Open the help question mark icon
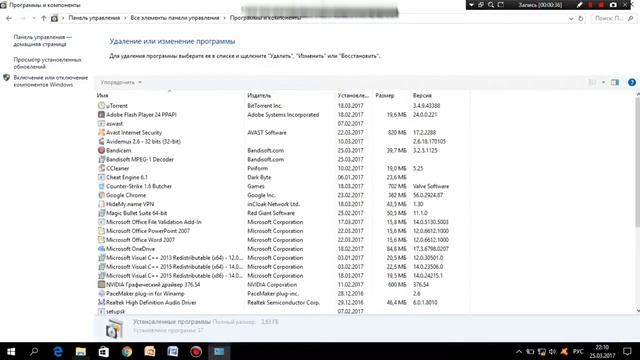This screenshot has width=640, height=360. 631,82
